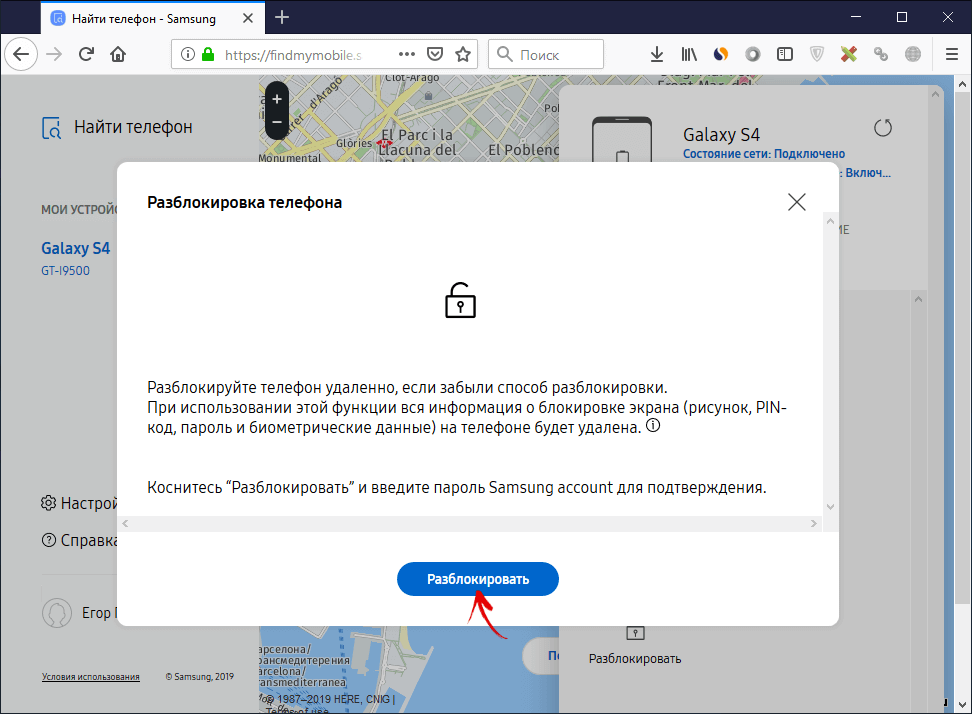
Task: Maximize the Firefox window
Action: coord(902,17)
